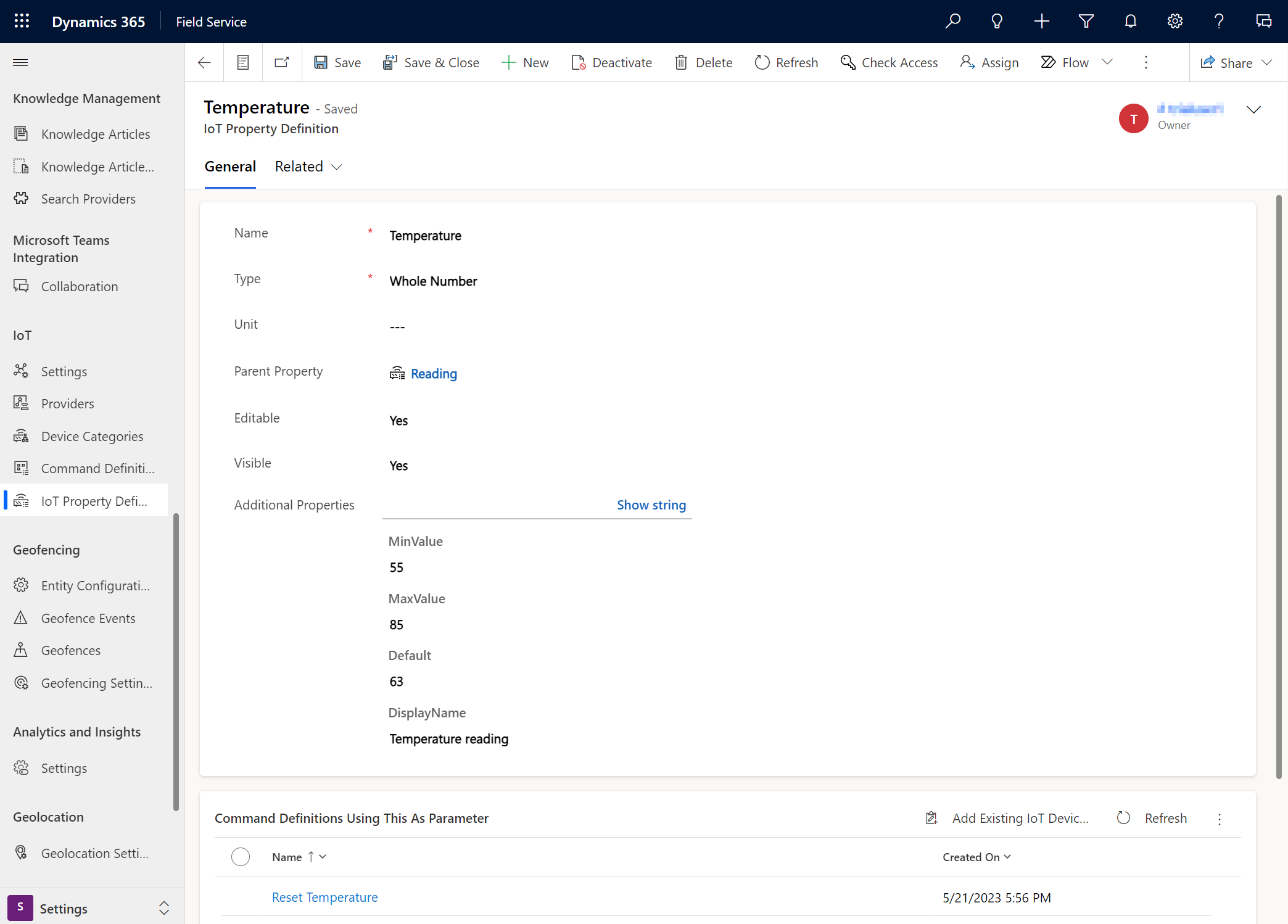1288x924 pixels.
Task: Click the Device Categories sidebar icon
Action: pos(22,436)
